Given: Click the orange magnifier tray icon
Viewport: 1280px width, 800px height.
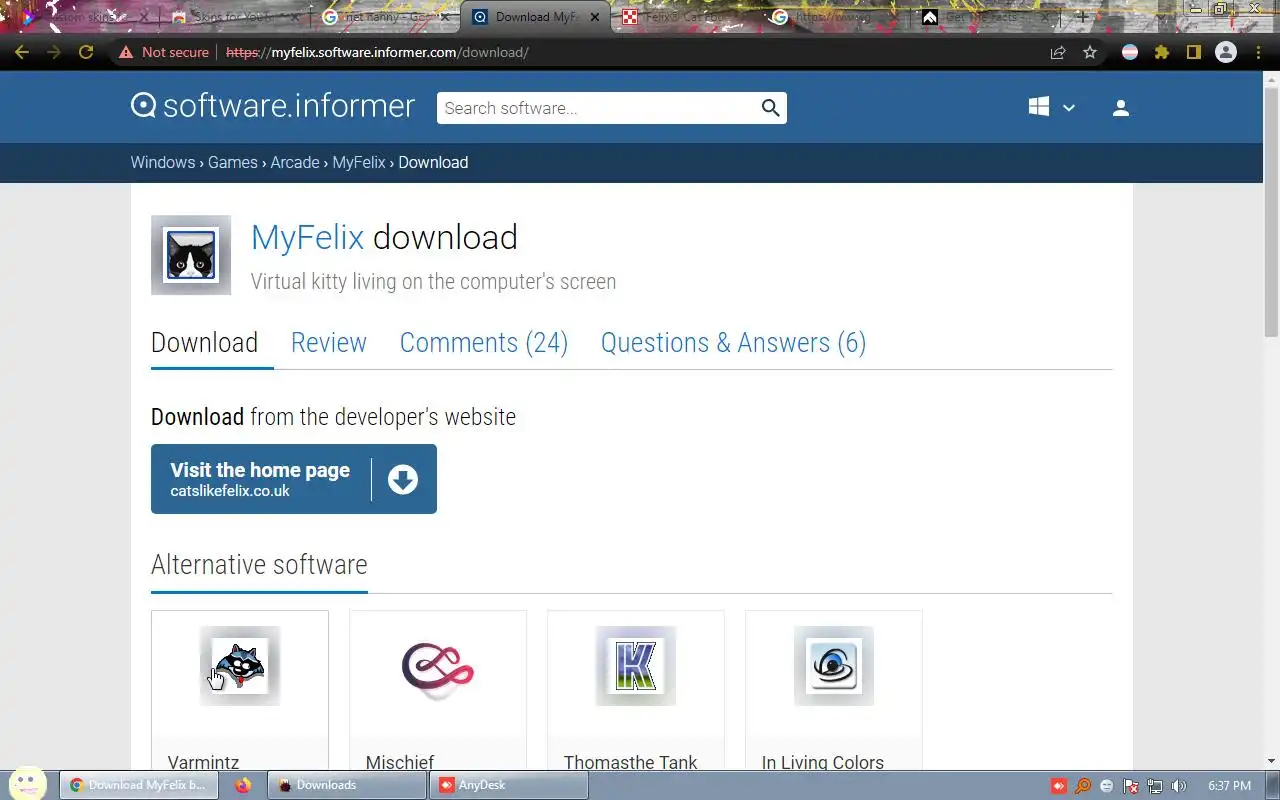Looking at the screenshot, I should point(1083,786).
